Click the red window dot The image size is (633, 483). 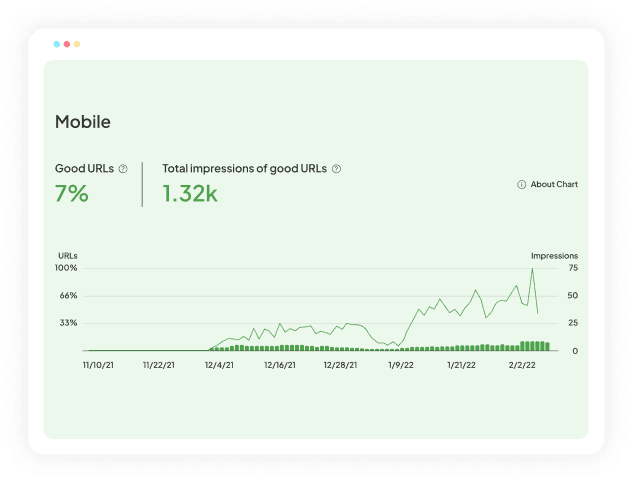click(x=67, y=44)
